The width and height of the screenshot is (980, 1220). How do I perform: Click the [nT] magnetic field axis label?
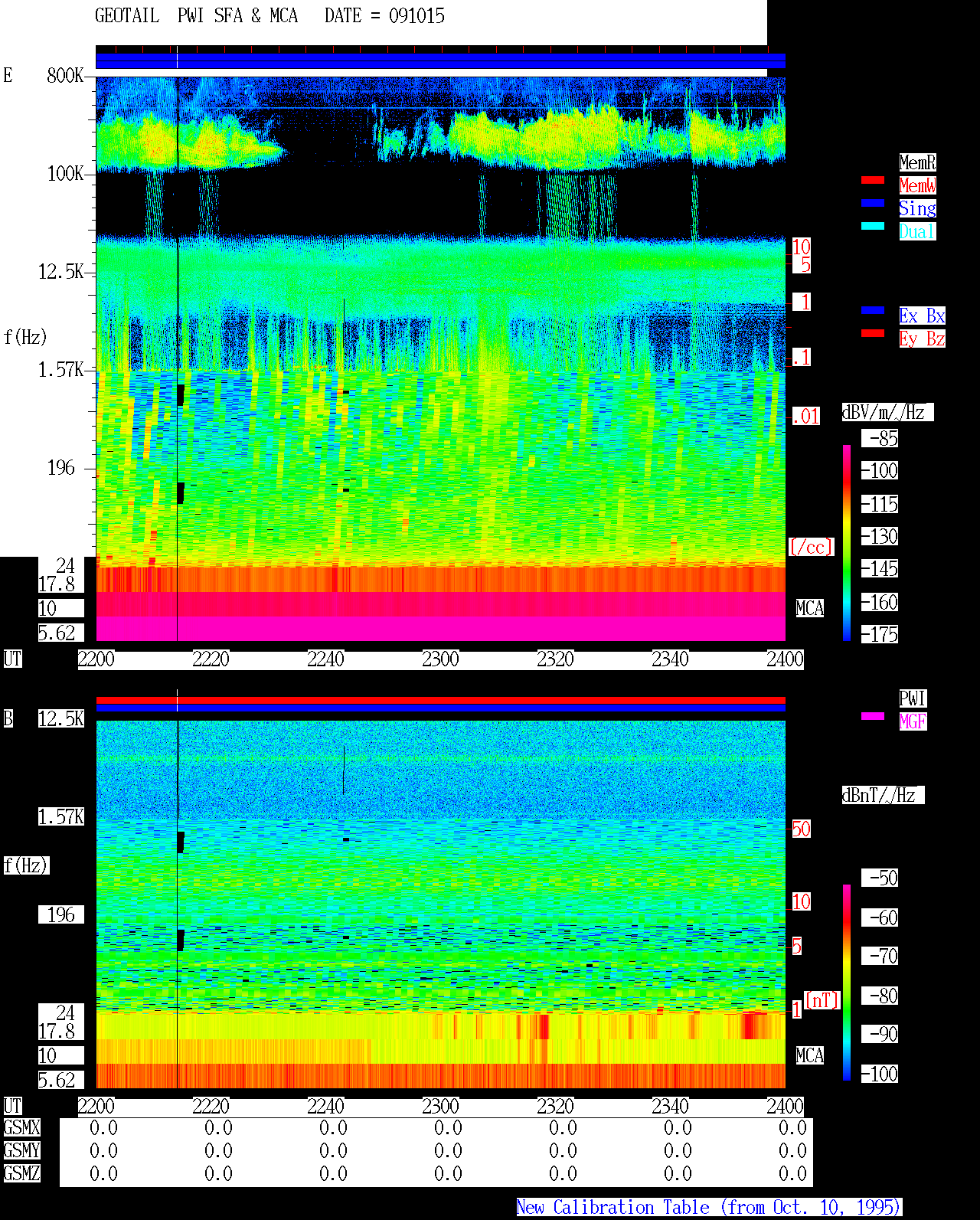click(822, 1000)
